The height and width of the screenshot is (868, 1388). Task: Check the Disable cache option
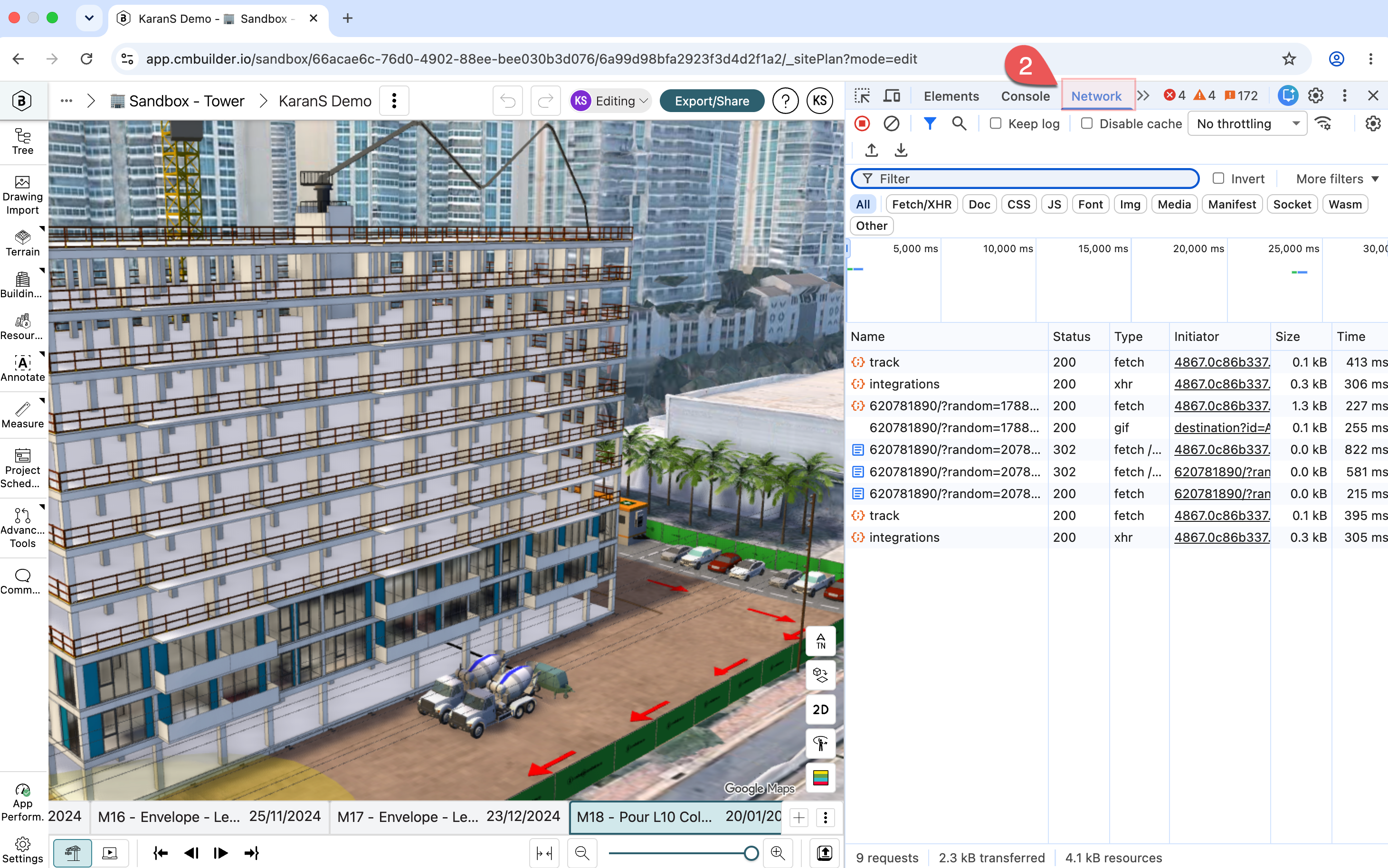(1086, 123)
